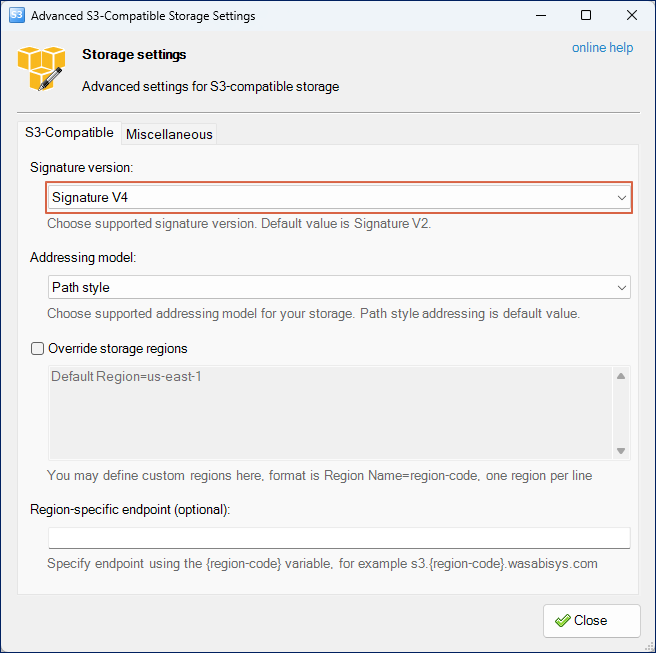The height and width of the screenshot is (653, 656).
Task: Click the green checkmark on Close button
Action: pos(563,620)
